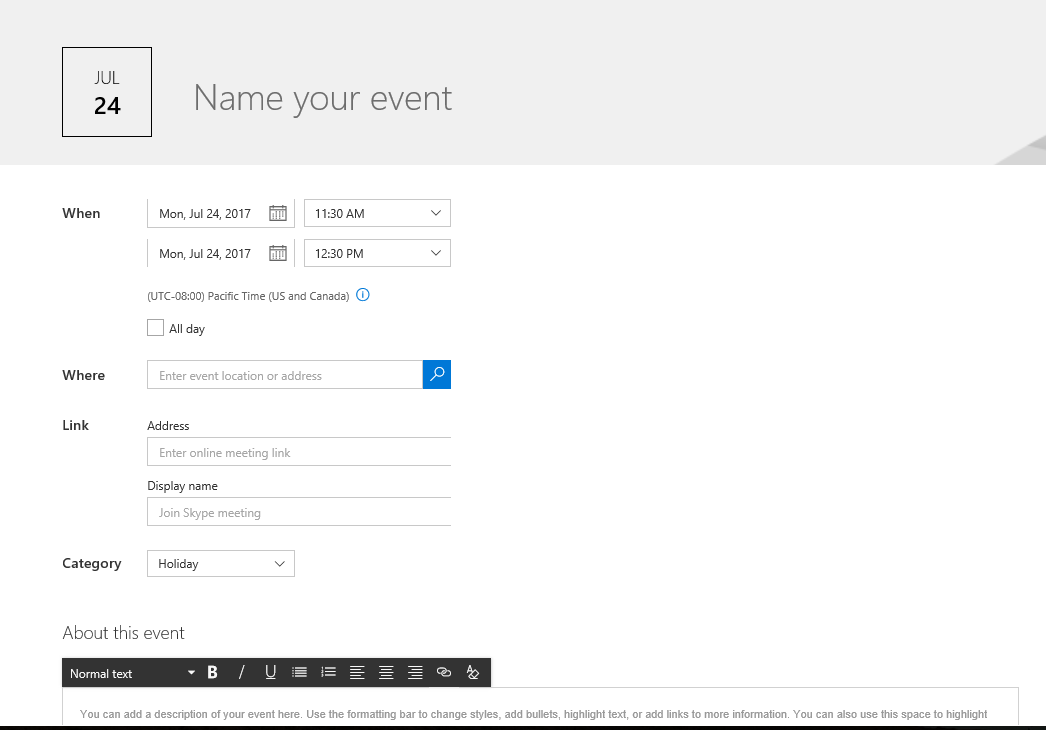
Task: Apply italic formatting to description text
Action: pos(241,672)
